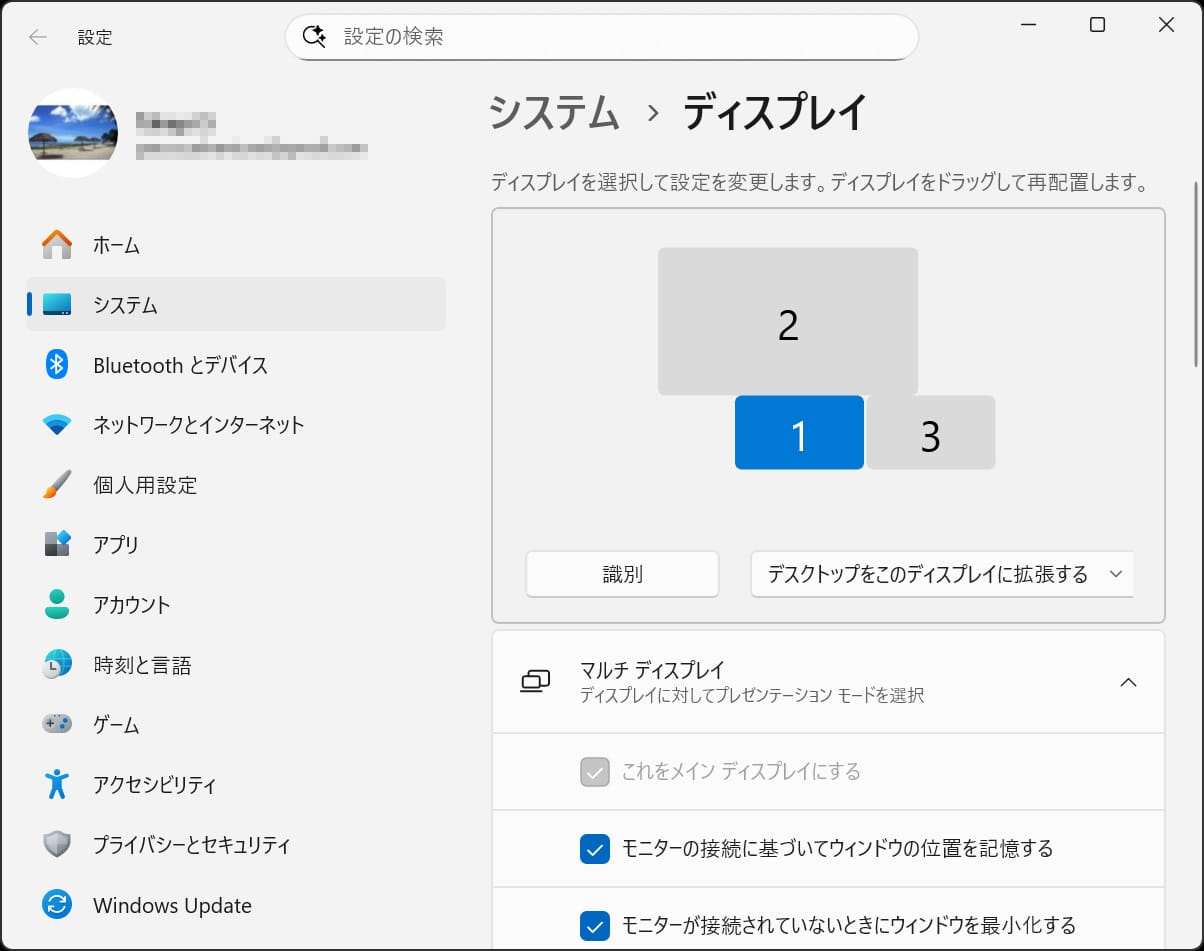Uncheck minimize windows when monitor disconnected

point(595,924)
